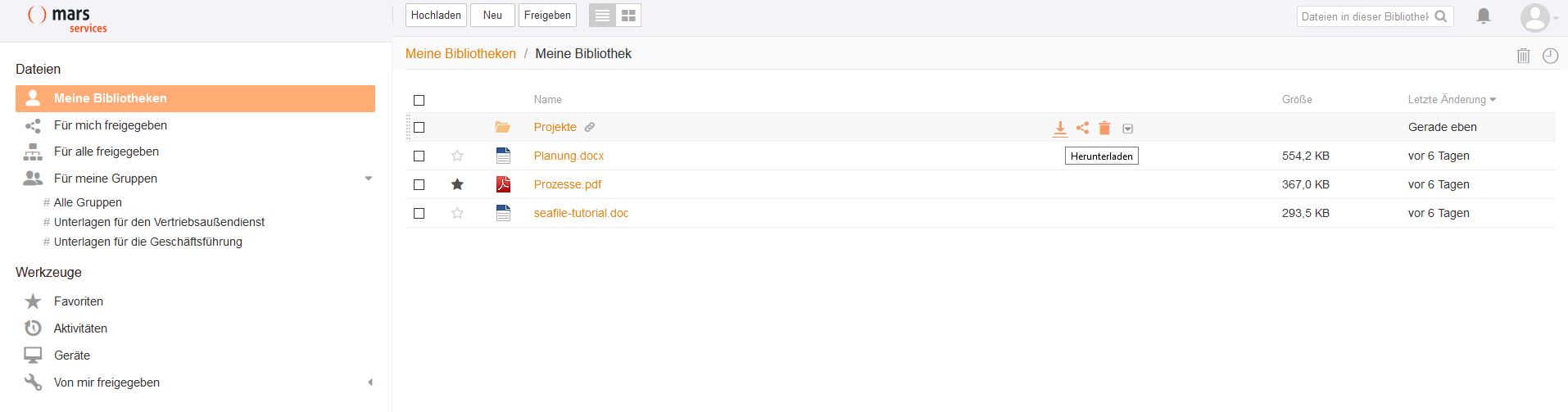Open more options dropdown for Projekte
Viewport: 1568px width, 412px height.
pos(1127,129)
